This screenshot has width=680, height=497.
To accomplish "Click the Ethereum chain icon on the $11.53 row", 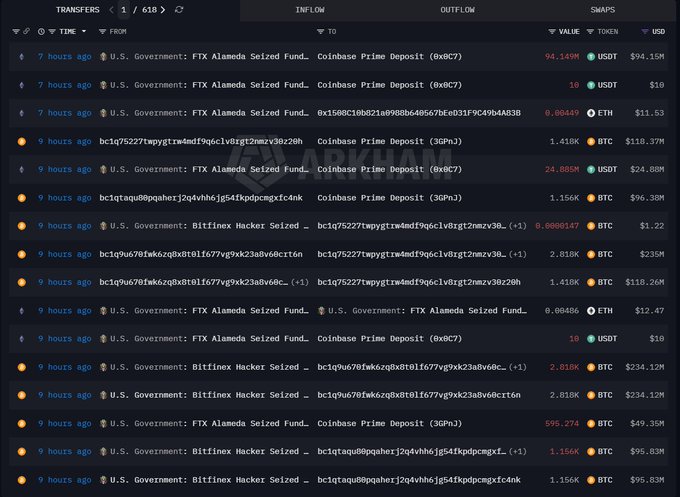I will point(22,113).
